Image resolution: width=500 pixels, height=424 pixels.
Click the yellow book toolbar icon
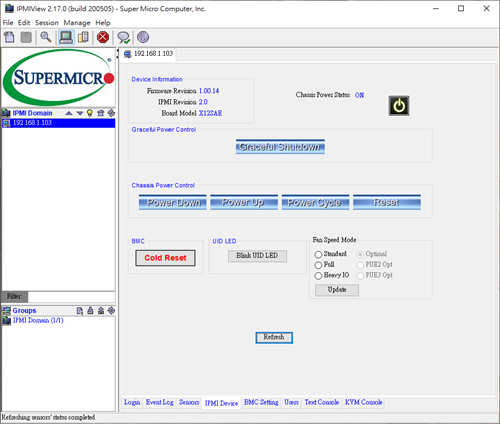[83, 37]
